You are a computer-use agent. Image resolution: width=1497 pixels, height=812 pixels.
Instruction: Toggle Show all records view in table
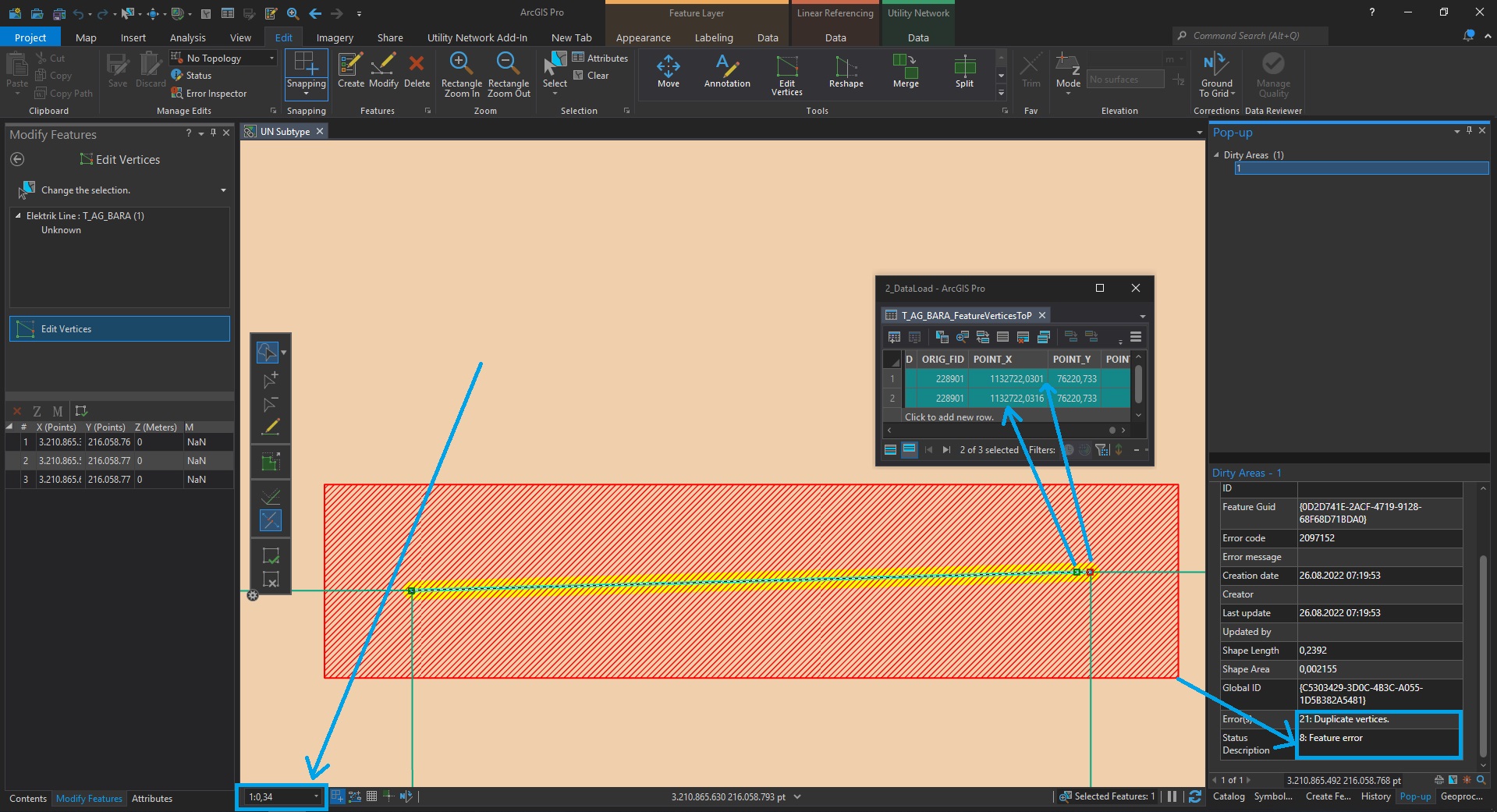890,449
